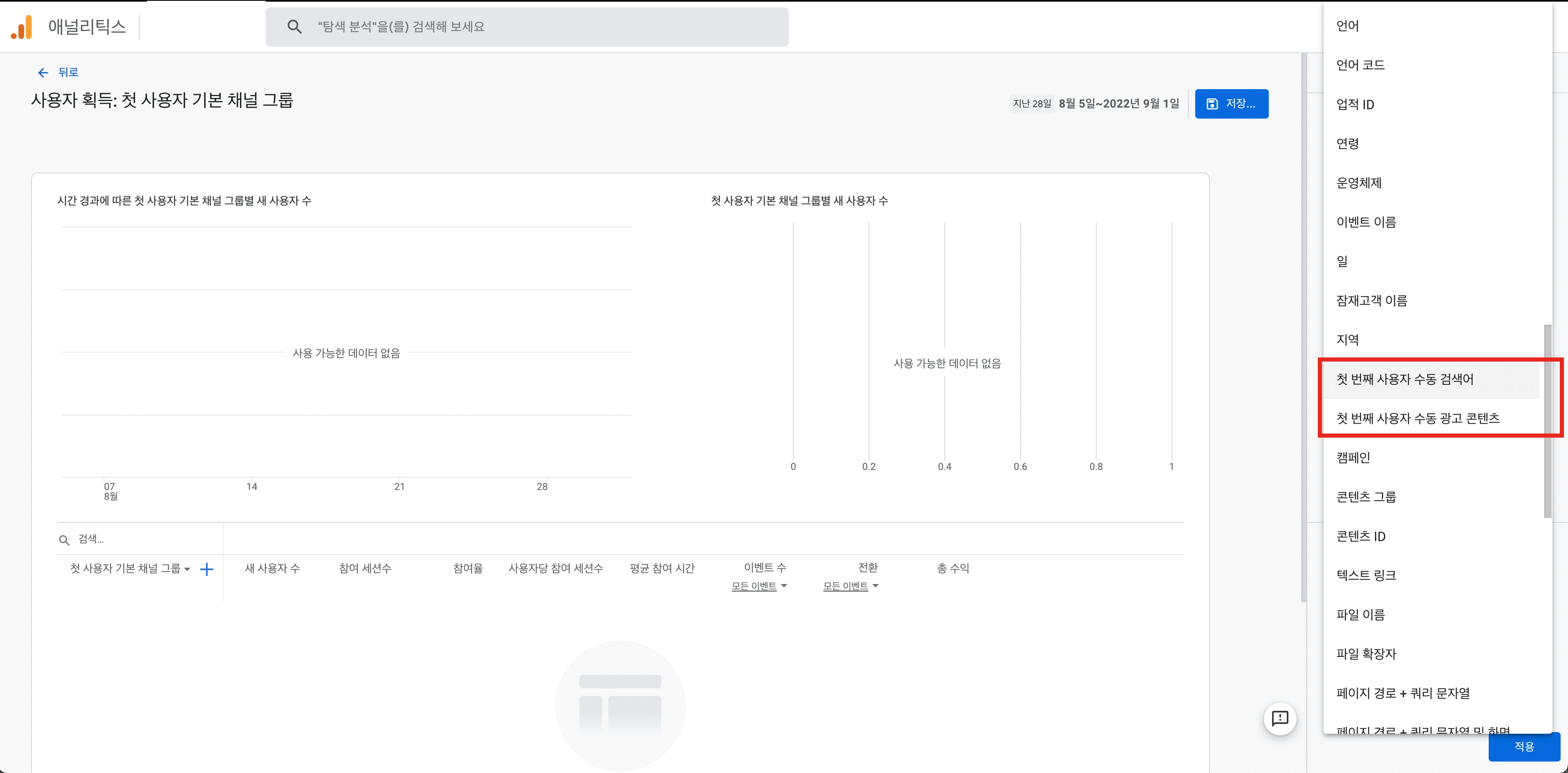The image size is (1568, 773).
Task: Click the main report vertical scrollbar
Action: 1304,328
